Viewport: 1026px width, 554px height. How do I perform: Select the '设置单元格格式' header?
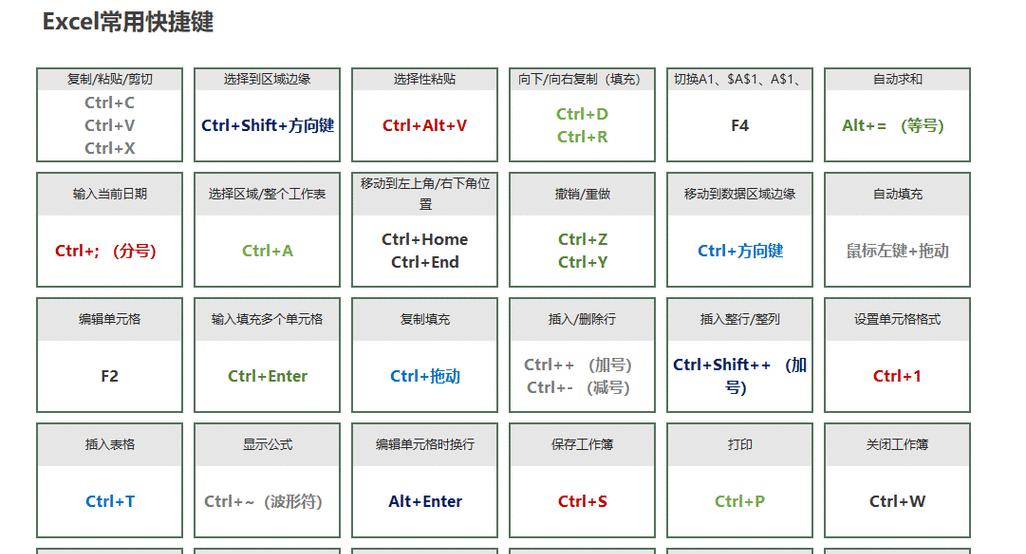click(897, 319)
